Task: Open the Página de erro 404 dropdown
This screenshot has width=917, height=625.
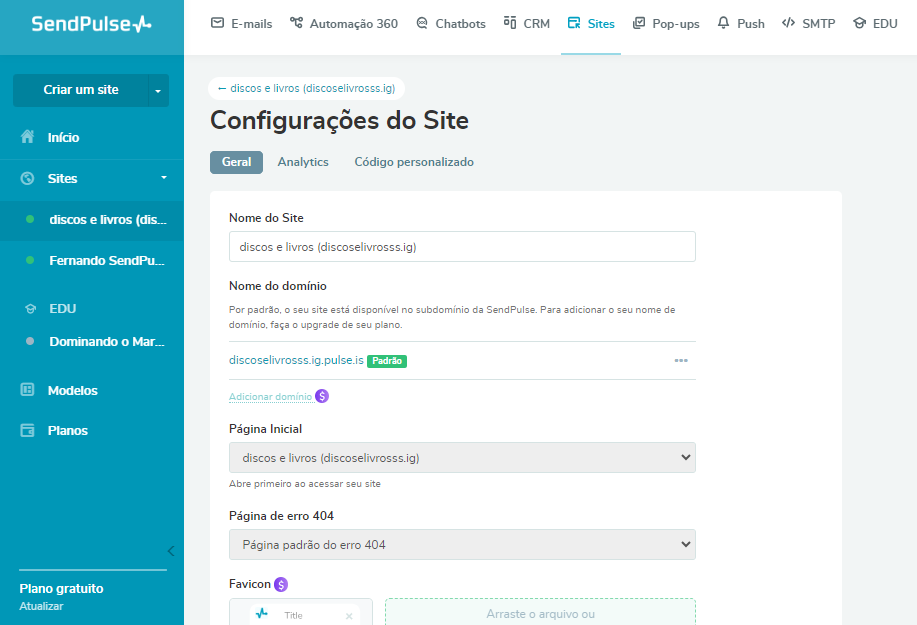Action: [x=462, y=544]
